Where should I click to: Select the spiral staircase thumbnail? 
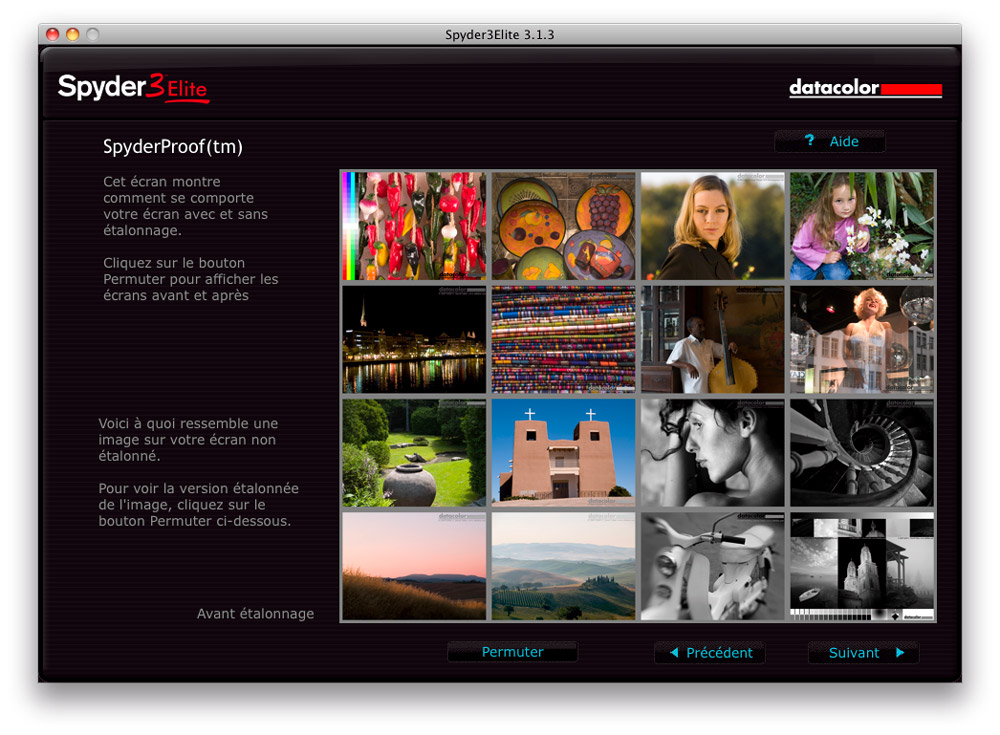[862, 453]
